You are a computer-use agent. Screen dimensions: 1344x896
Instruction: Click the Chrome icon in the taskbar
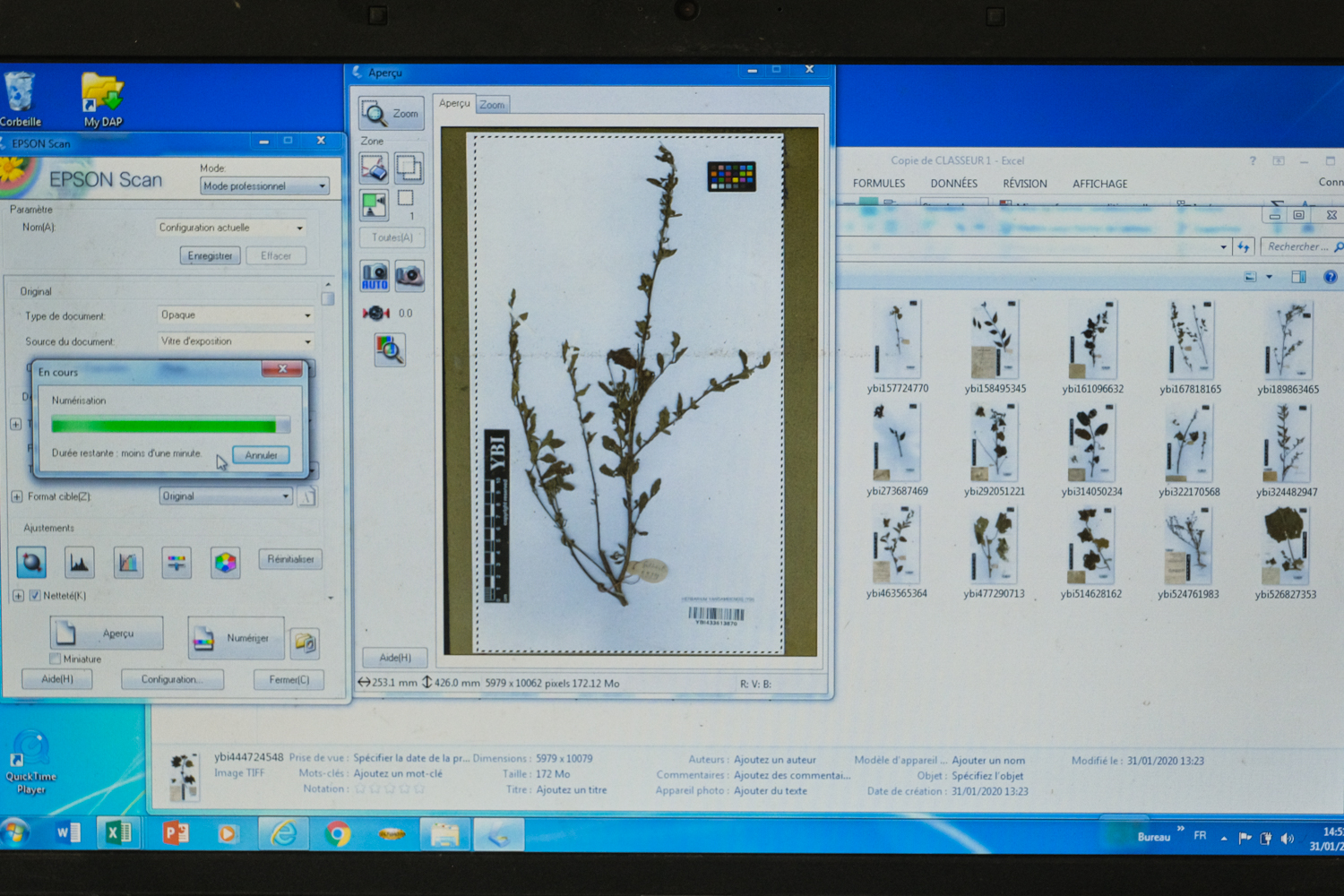click(x=338, y=834)
